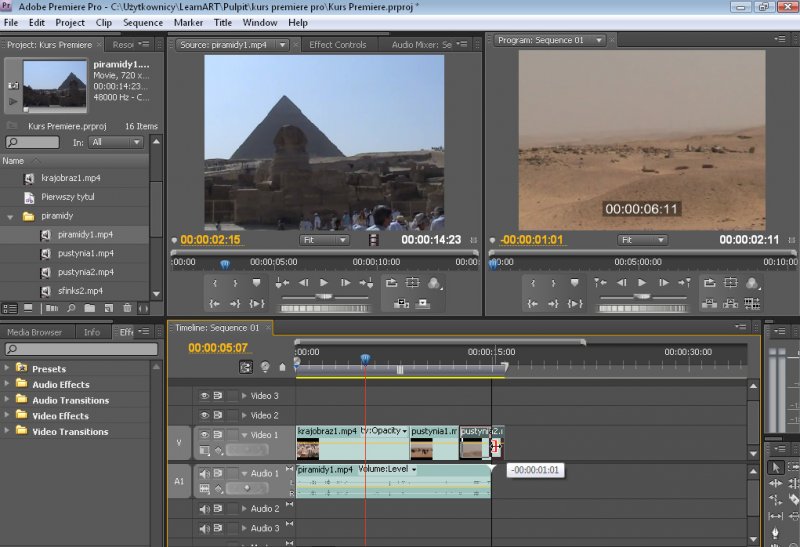Mute the Audio 1 track
Viewport: 800px width, 547px height.
(x=205, y=473)
